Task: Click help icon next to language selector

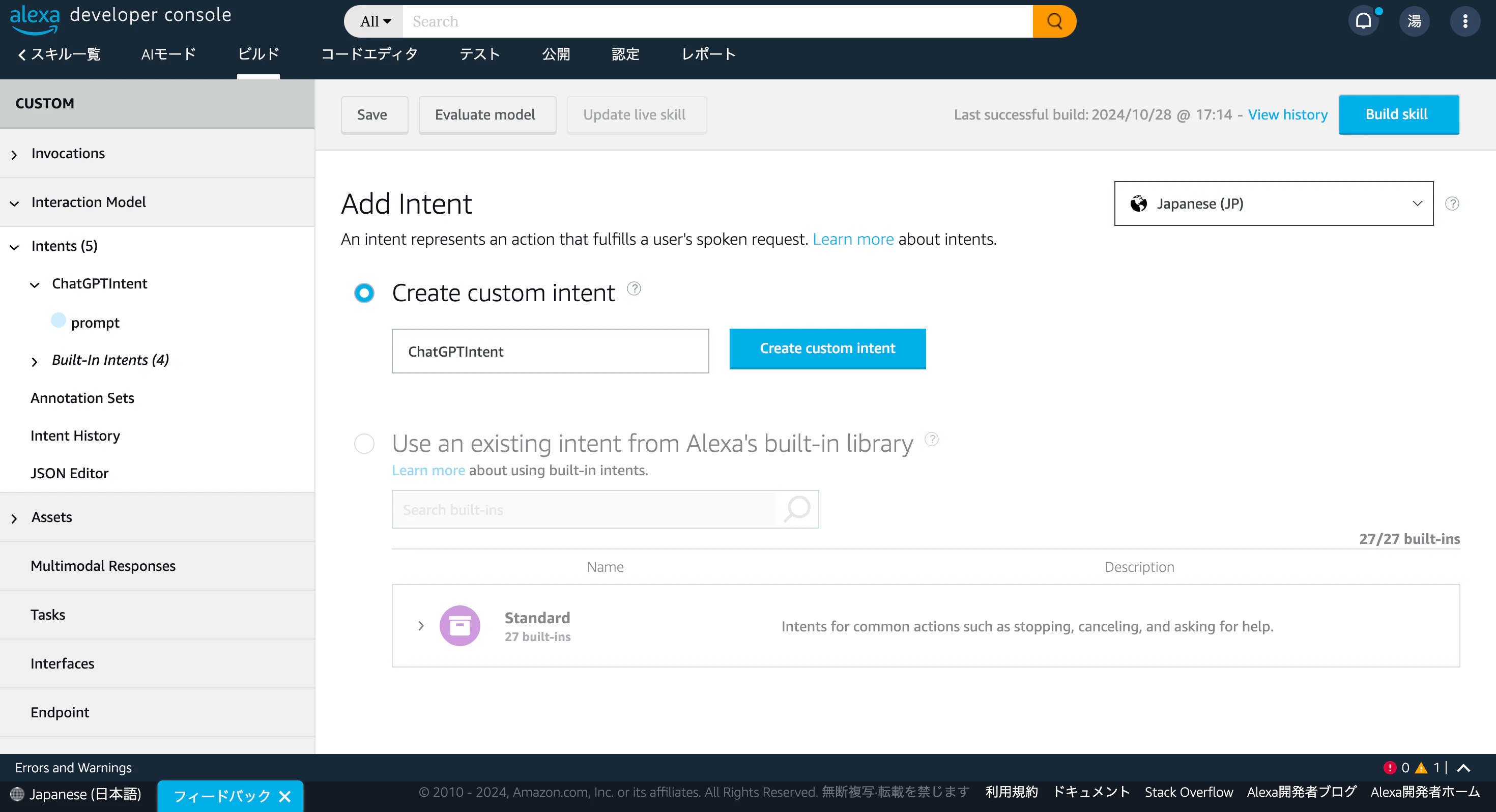Action: click(1452, 204)
